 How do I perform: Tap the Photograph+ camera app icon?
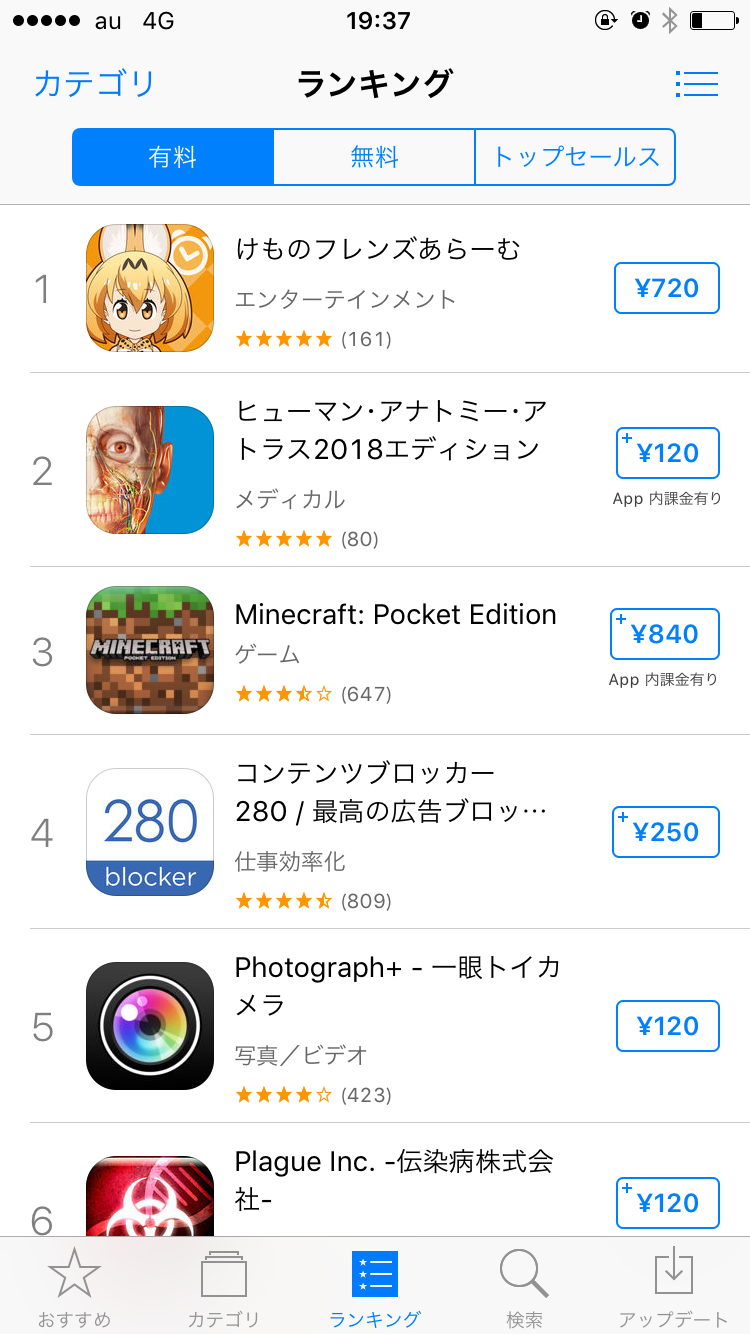coord(150,1026)
